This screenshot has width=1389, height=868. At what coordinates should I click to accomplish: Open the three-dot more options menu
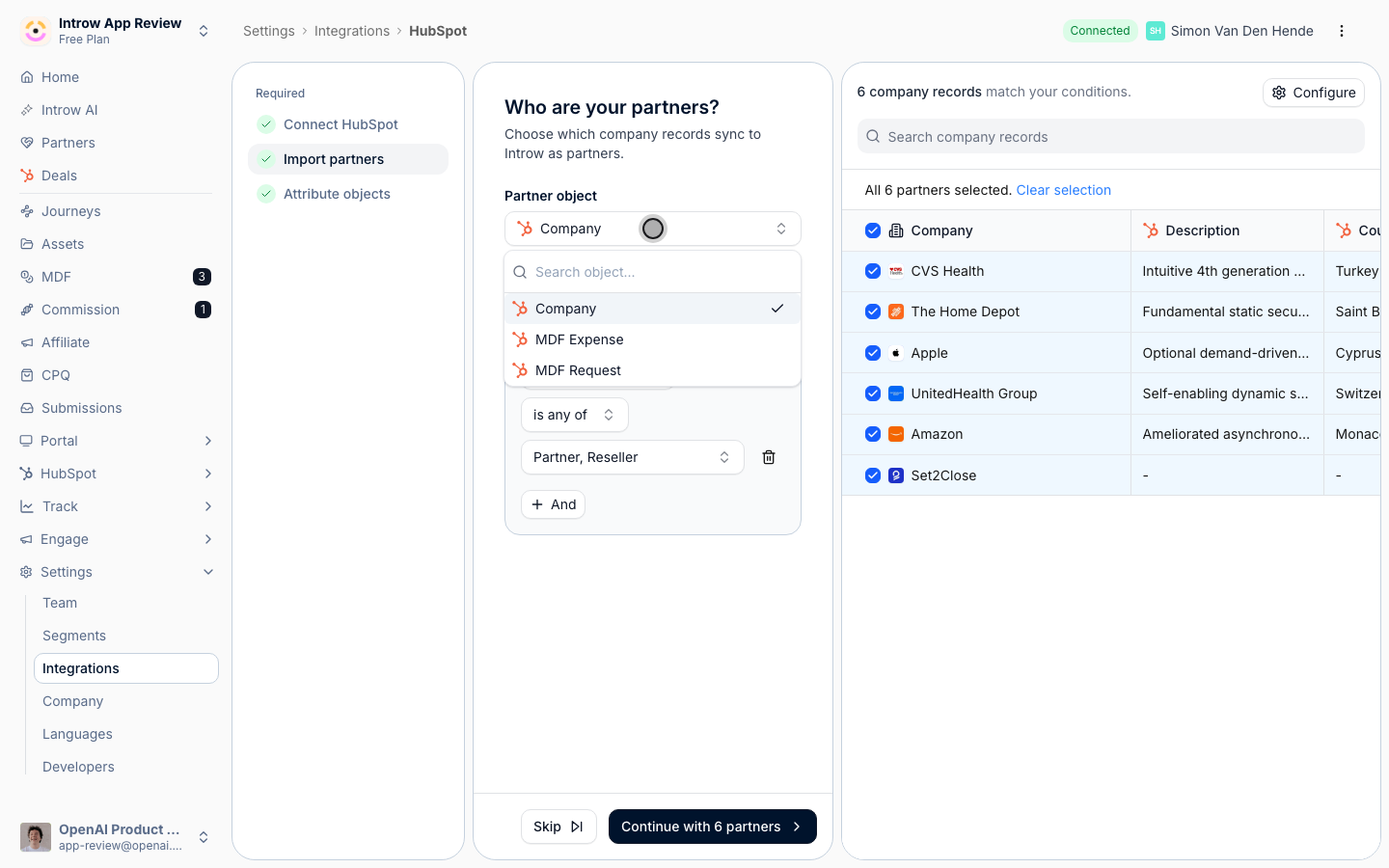(1342, 31)
